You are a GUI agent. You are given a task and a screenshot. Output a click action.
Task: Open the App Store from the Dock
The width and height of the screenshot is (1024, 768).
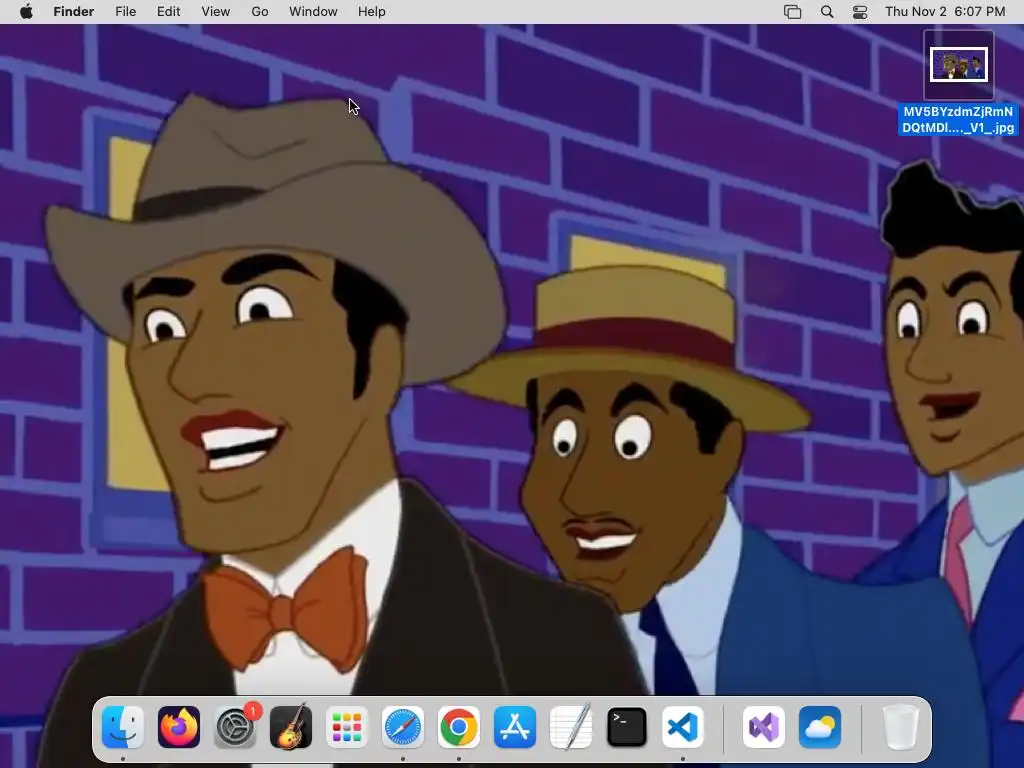click(x=515, y=727)
